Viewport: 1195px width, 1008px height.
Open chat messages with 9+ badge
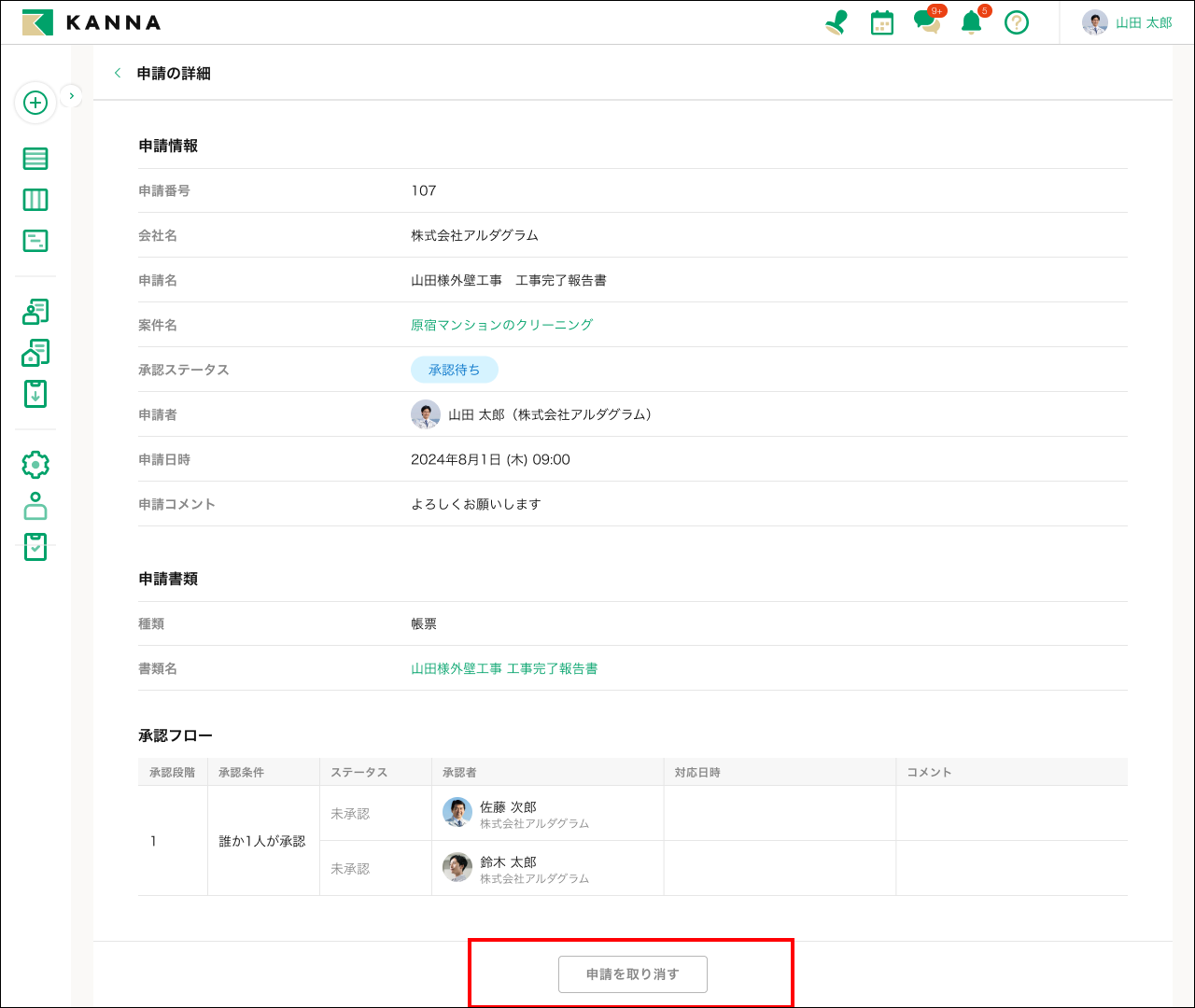tap(927, 21)
